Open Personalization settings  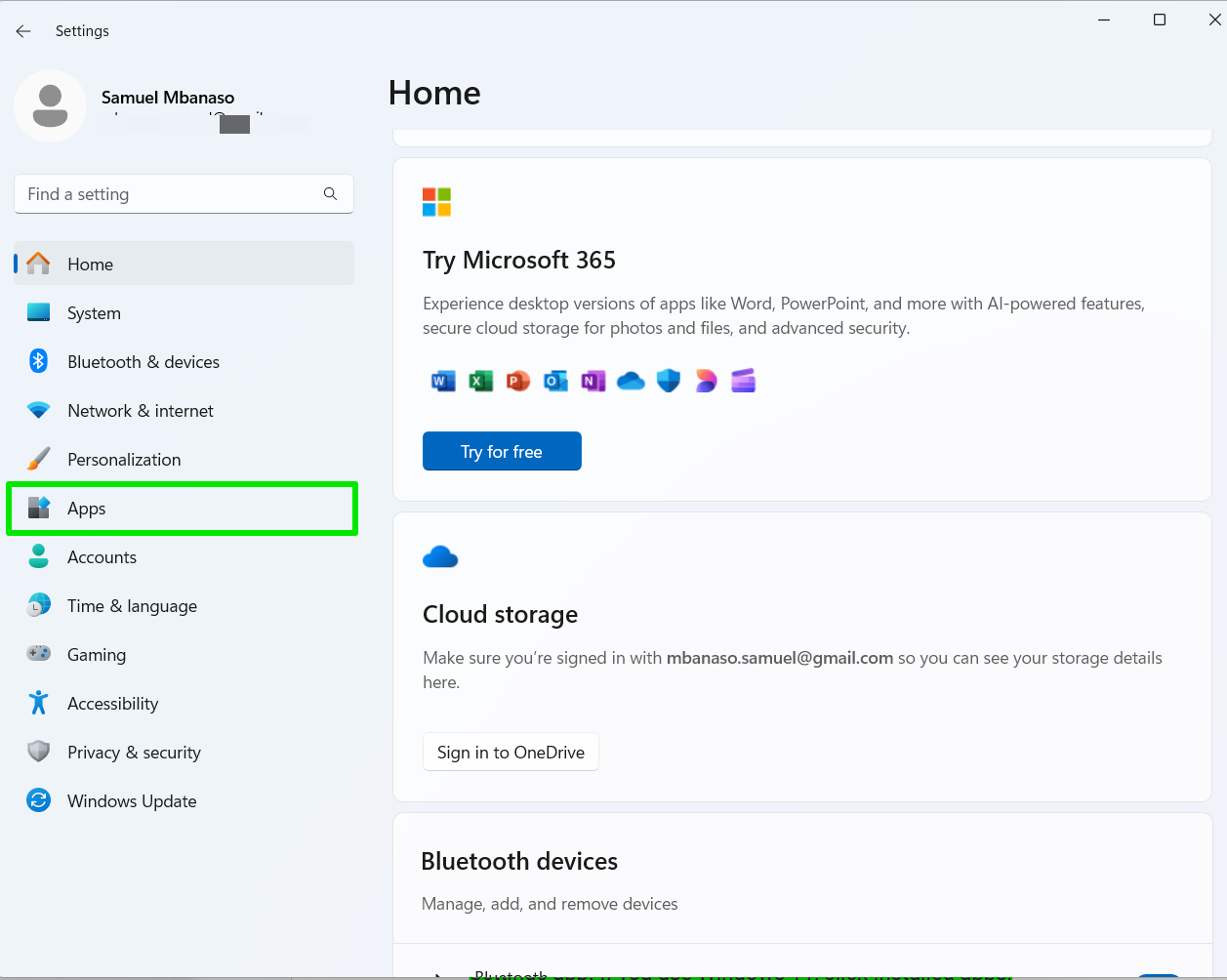124,460
